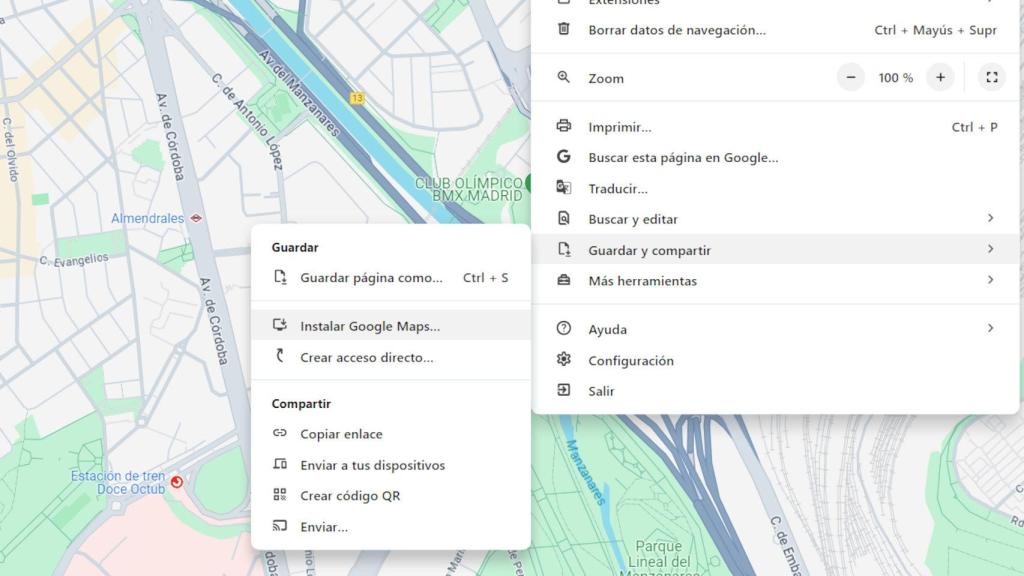
Task: Click the Traducir translate icon
Action: click(563, 188)
